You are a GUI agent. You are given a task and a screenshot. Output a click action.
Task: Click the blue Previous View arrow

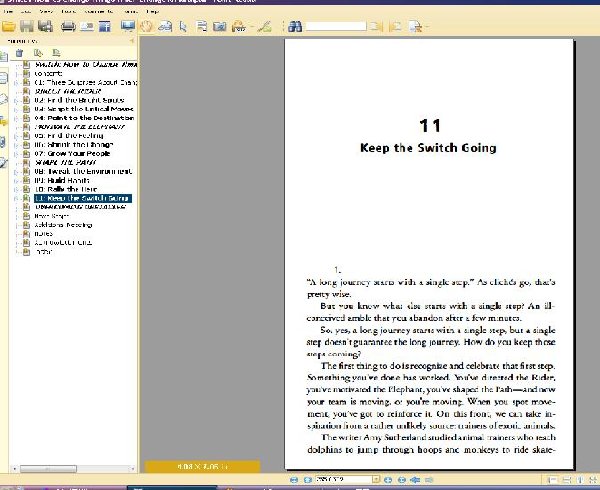(x=415, y=480)
